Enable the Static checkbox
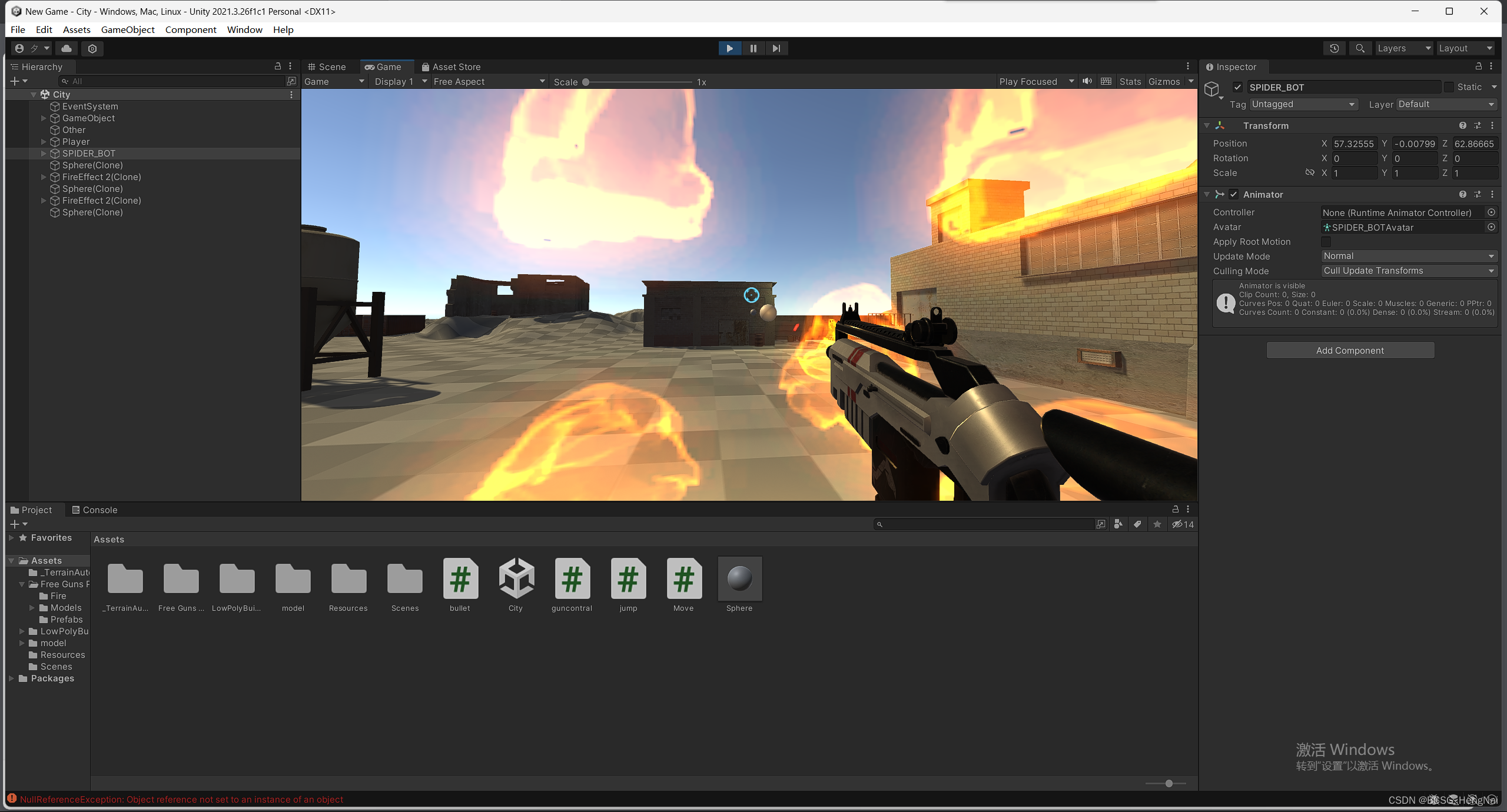The width and height of the screenshot is (1507, 812). coord(1449,87)
